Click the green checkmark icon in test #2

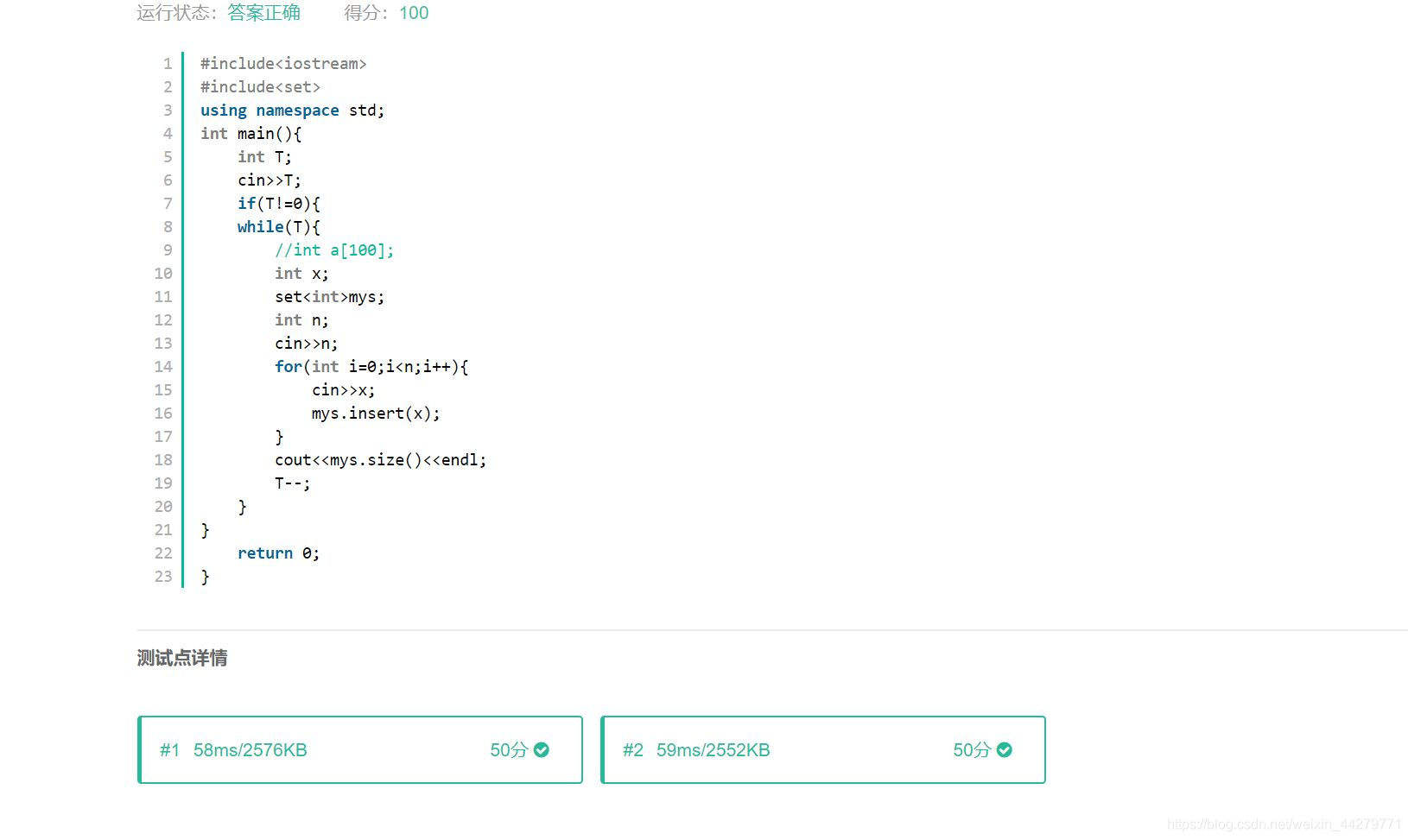(x=1005, y=750)
